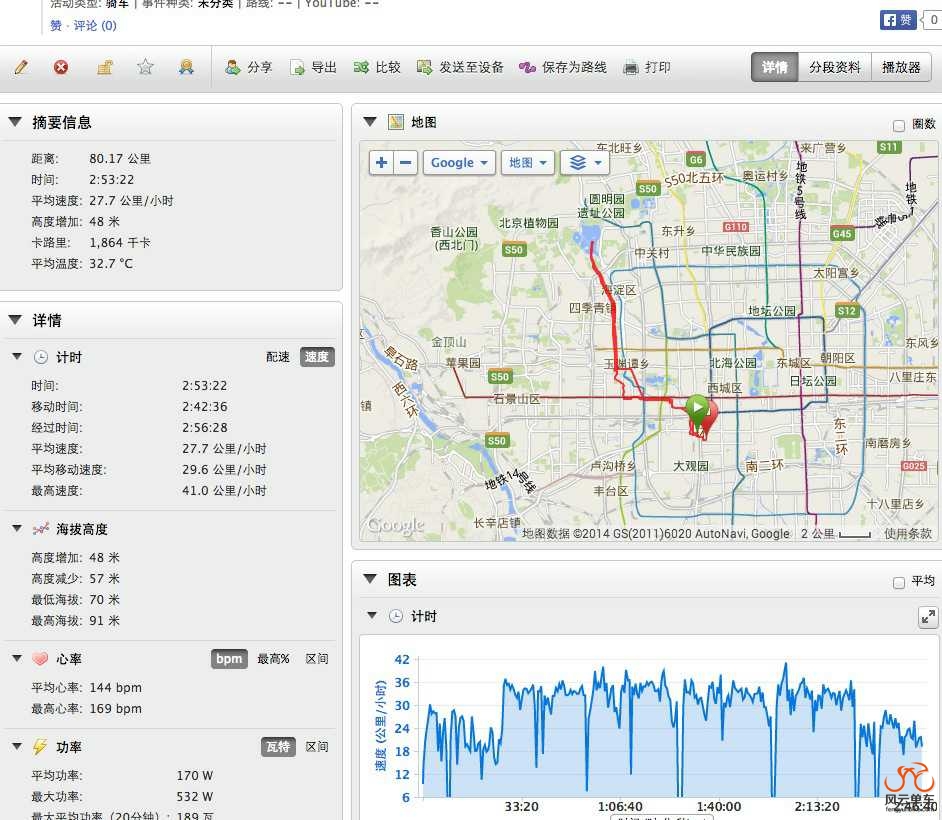
Task: Collapse the 摘要信息 summary panel
Action: pos(15,122)
